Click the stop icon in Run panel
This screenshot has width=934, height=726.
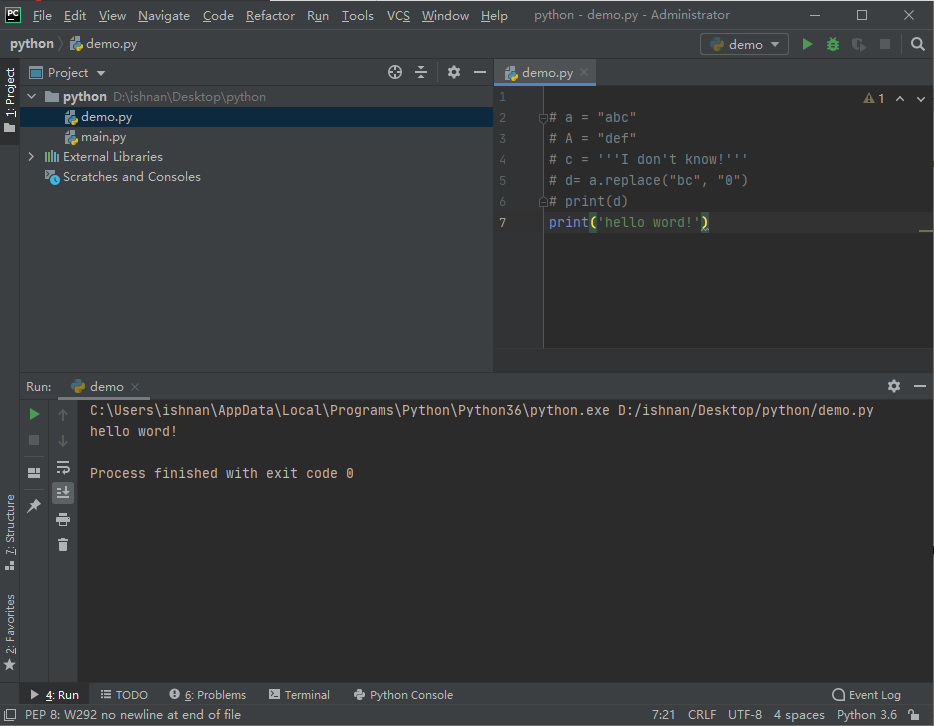click(34, 440)
